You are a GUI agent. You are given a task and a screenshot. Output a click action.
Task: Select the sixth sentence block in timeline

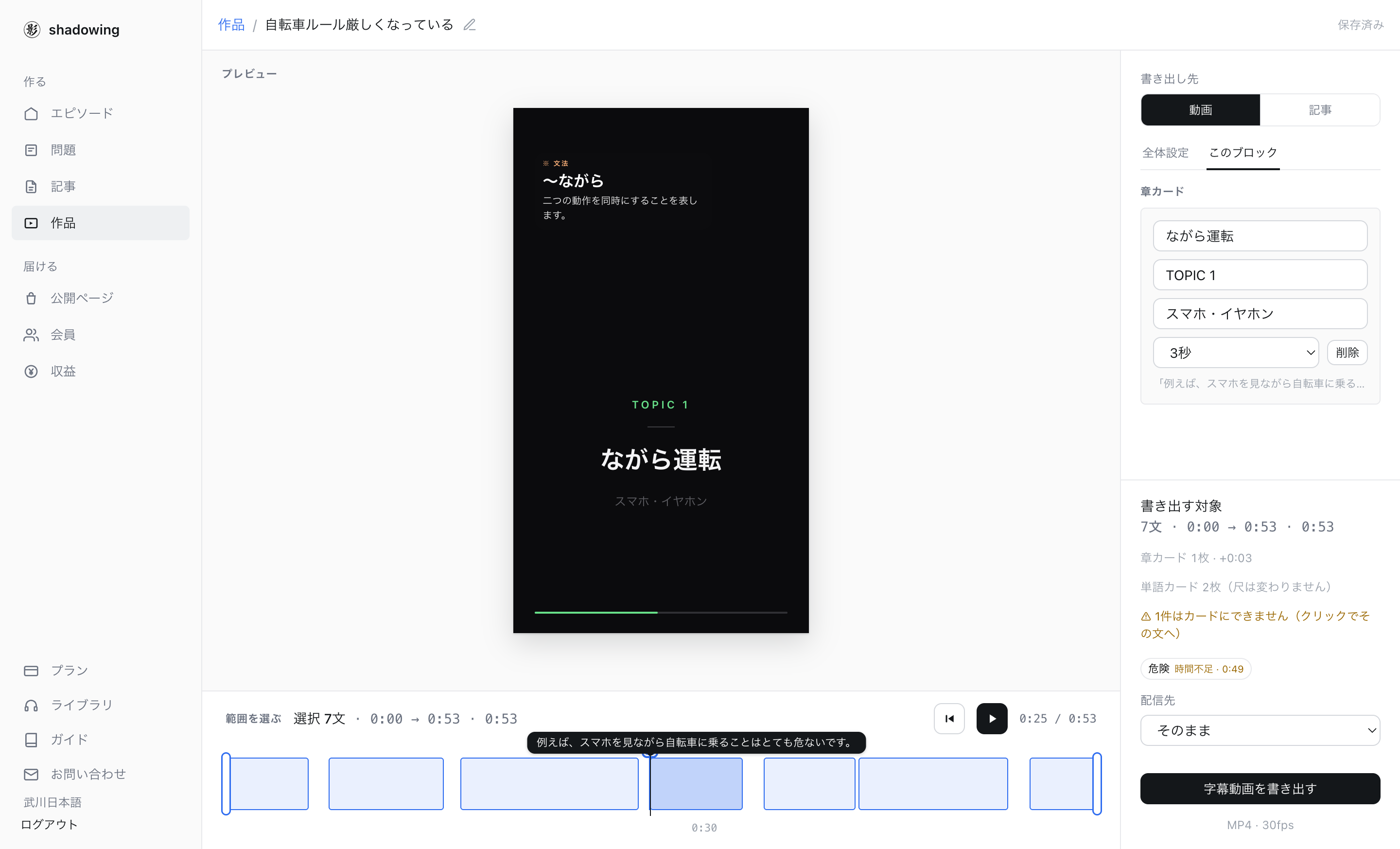tap(933, 784)
